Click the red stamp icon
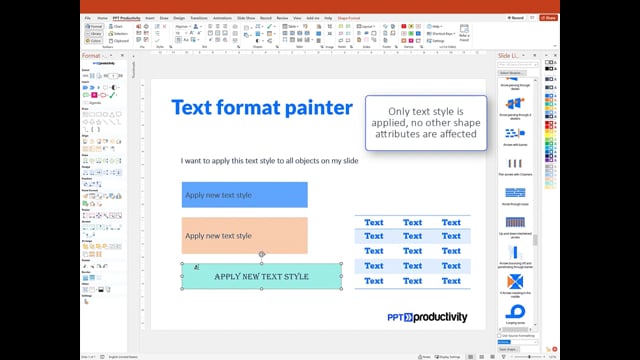The height and width of the screenshot is (360, 640). point(404,27)
